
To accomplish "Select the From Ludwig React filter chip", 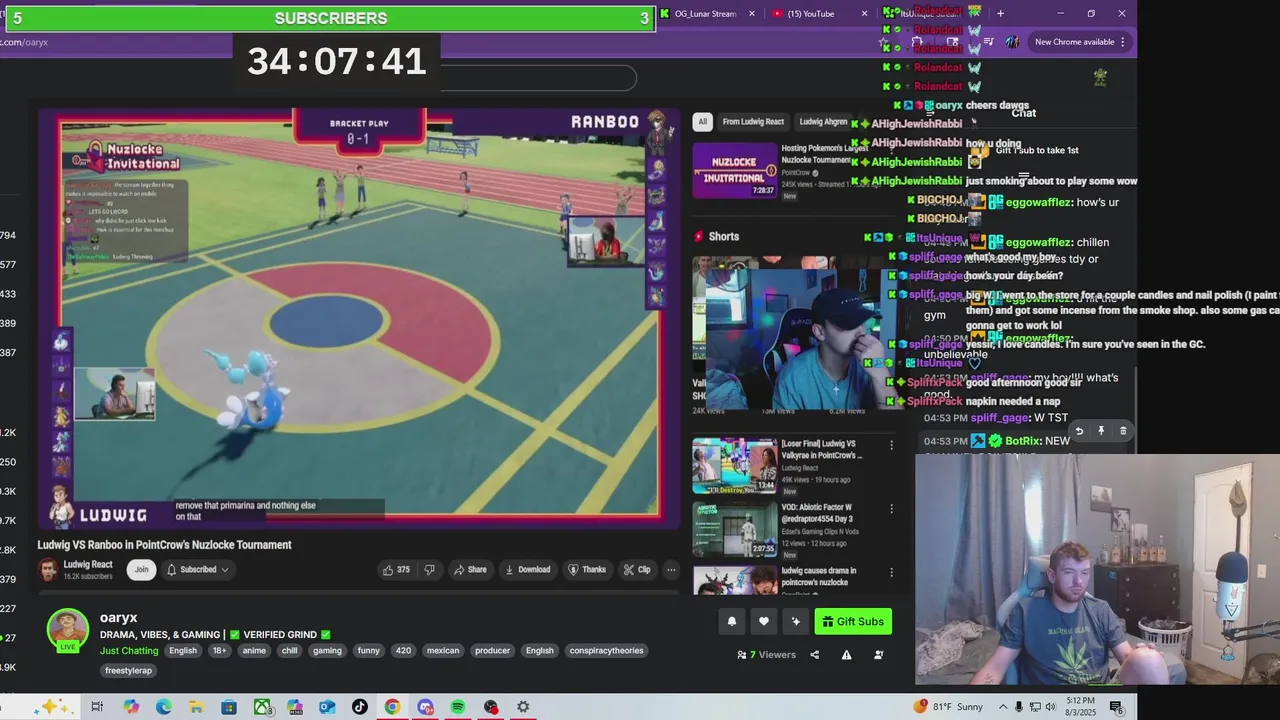I will (x=753, y=122).
